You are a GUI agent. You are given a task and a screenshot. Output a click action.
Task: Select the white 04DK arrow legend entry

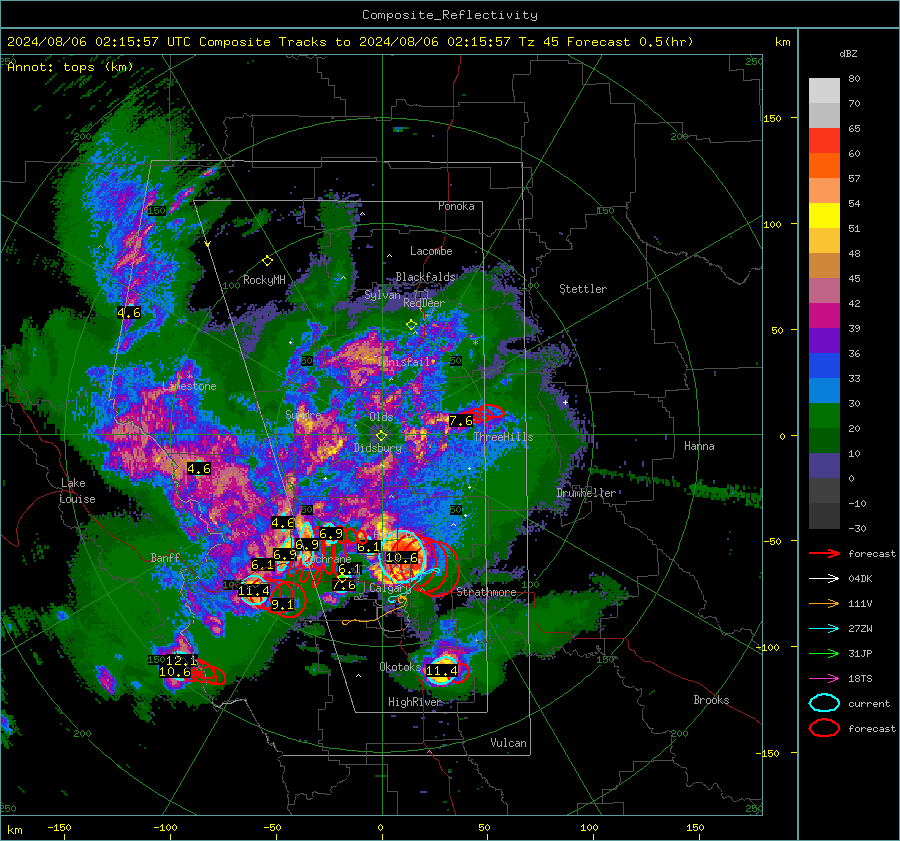click(824, 578)
